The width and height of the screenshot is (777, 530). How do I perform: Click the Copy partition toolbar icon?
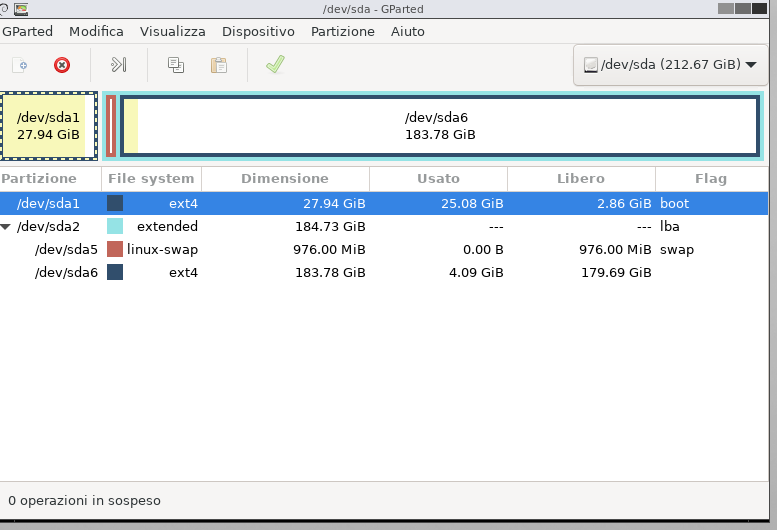click(x=176, y=65)
